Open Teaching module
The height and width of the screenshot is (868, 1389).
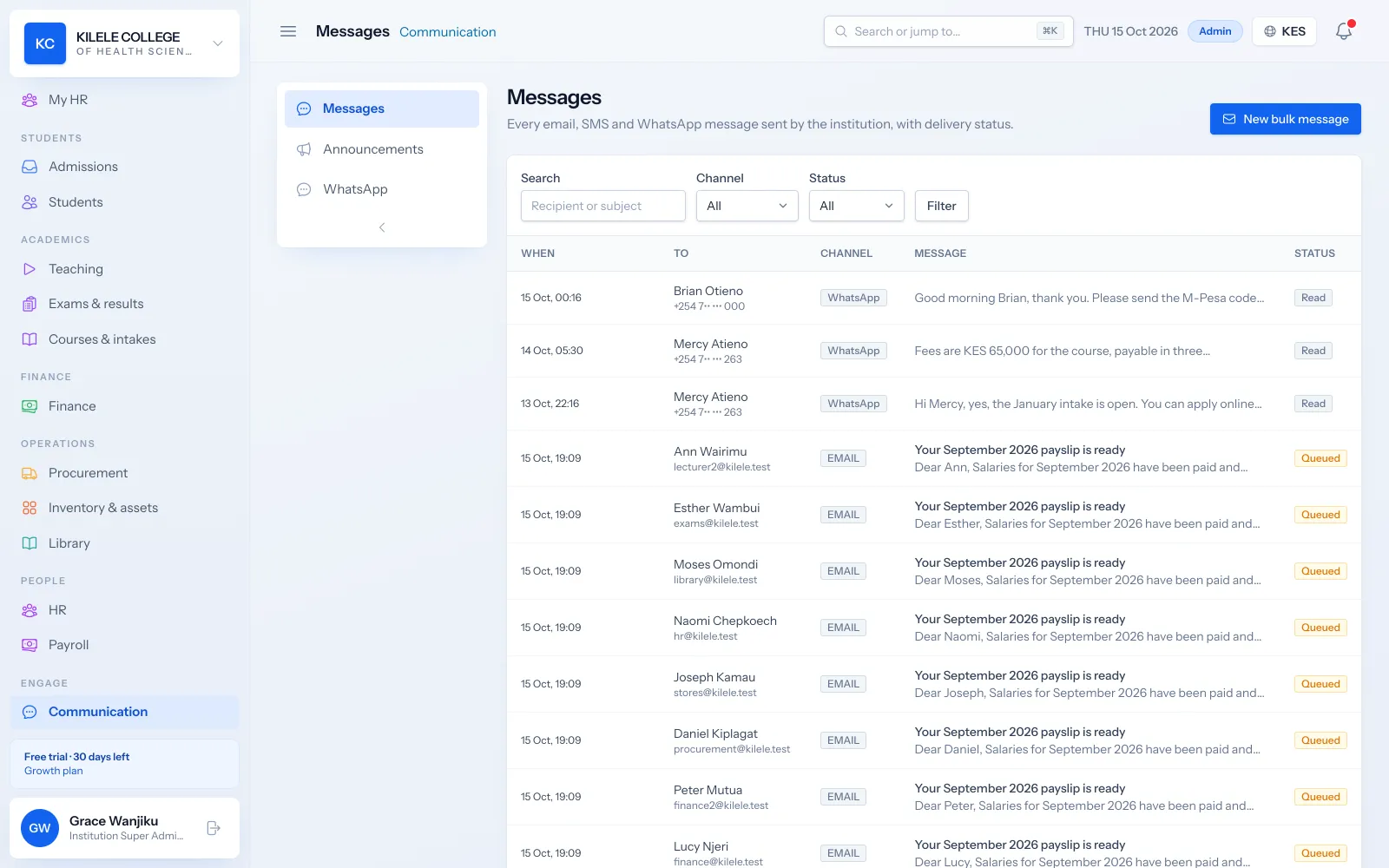(x=124, y=269)
